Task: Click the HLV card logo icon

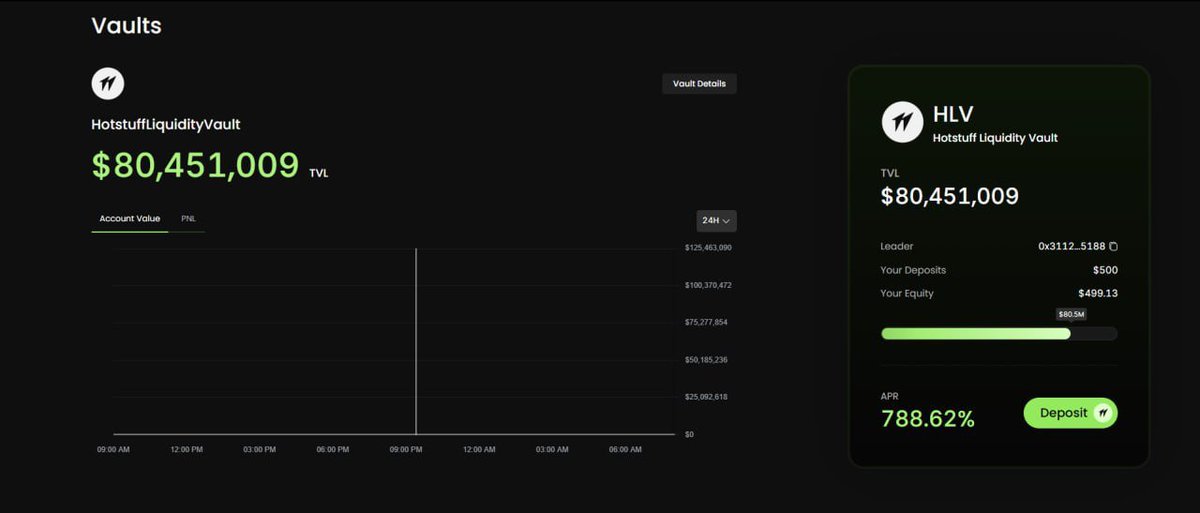Action: pos(902,122)
